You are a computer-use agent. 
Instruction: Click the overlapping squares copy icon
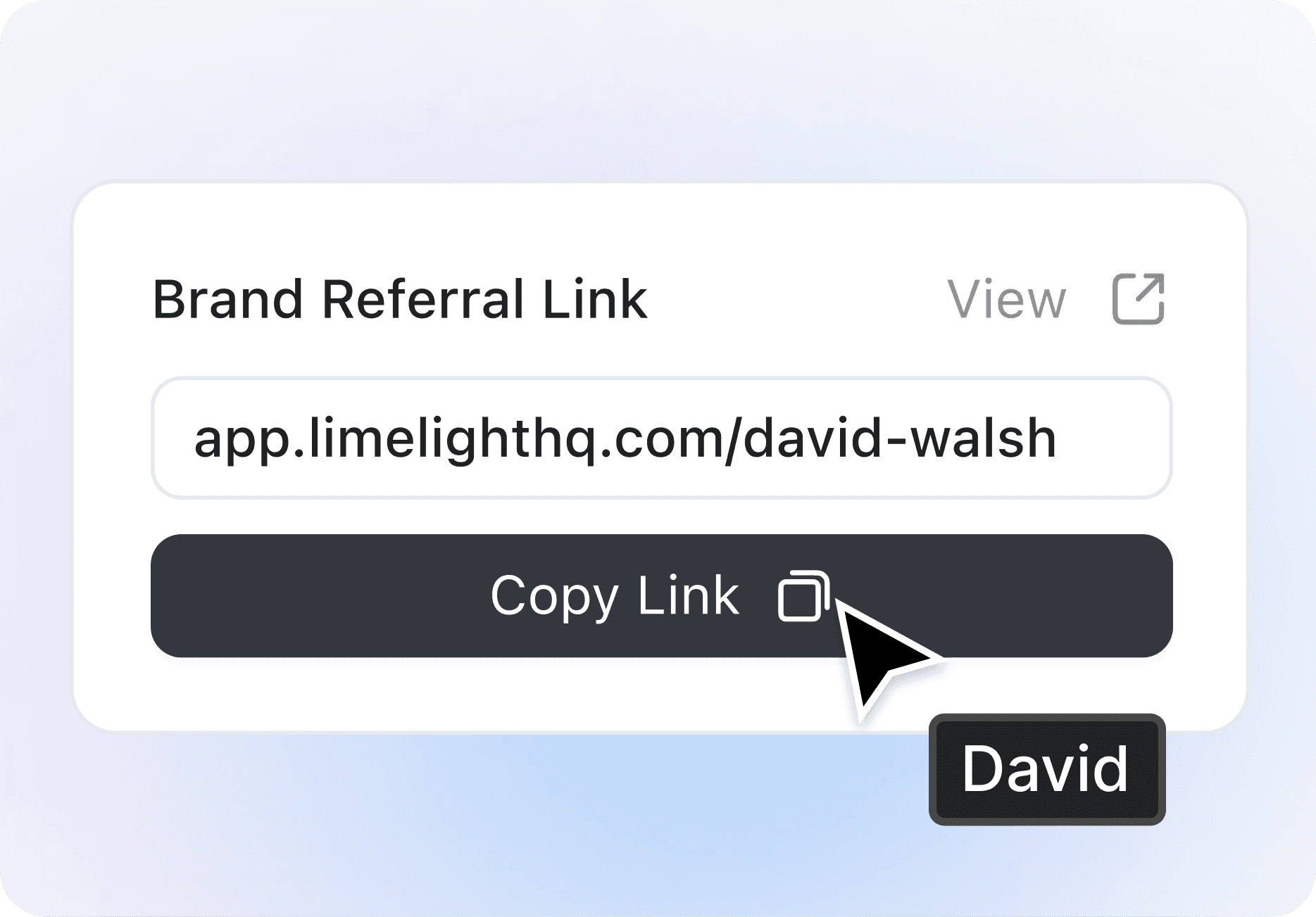(804, 596)
